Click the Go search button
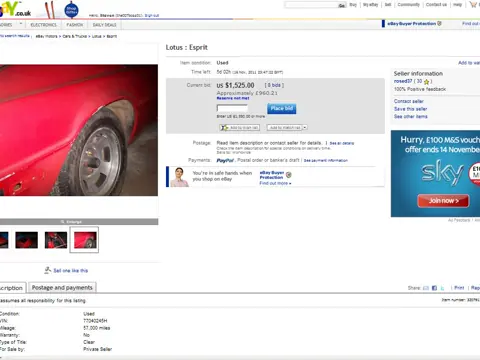Screen dimensions: 480x360 [x=342, y=5]
